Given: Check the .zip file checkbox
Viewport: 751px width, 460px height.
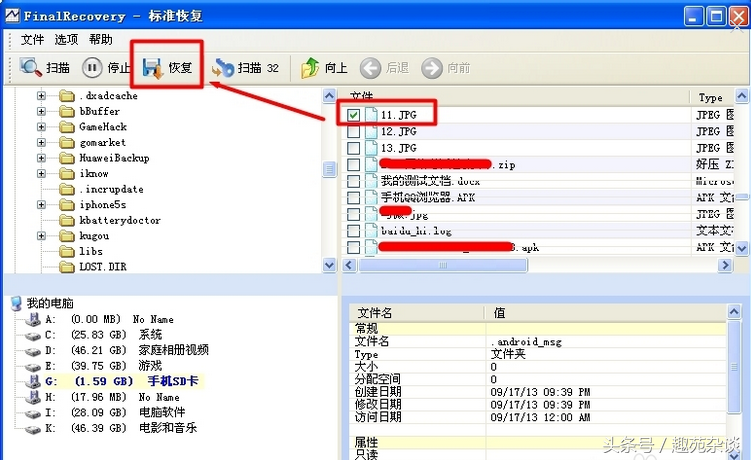Looking at the screenshot, I should 353,165.
